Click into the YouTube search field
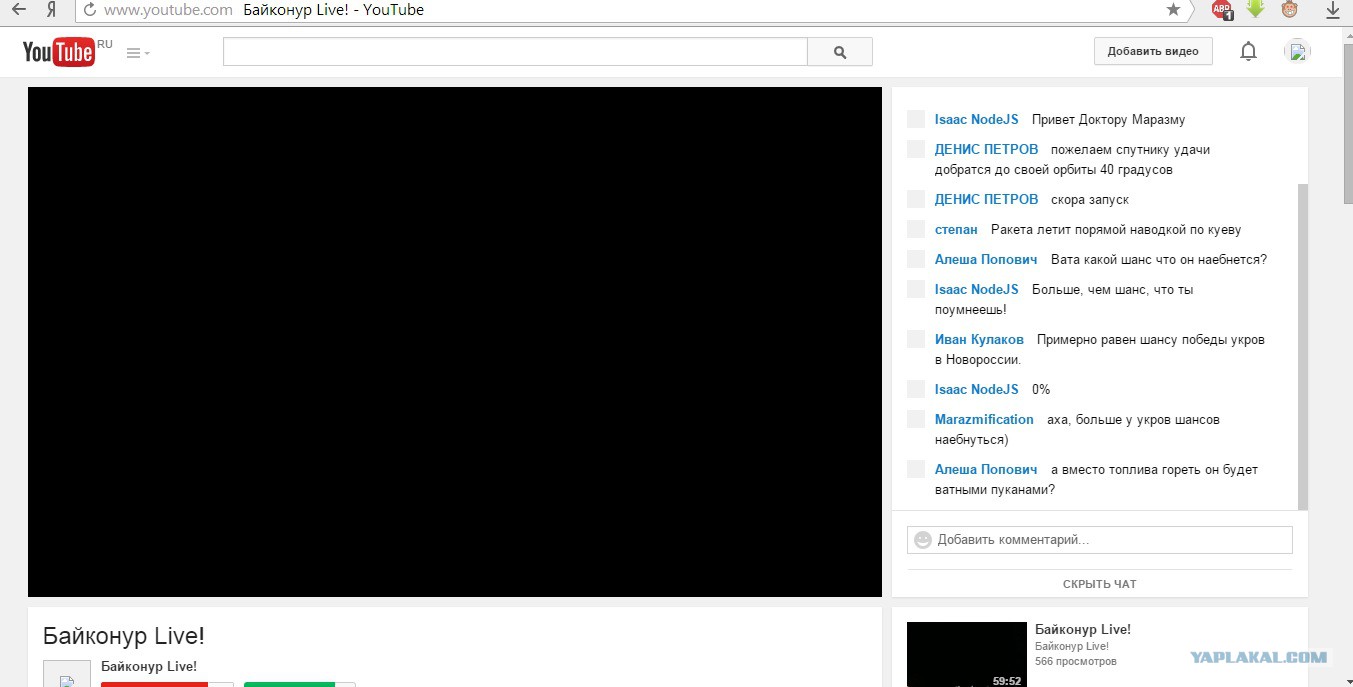The image size is (1353, 687). [515, 52]
